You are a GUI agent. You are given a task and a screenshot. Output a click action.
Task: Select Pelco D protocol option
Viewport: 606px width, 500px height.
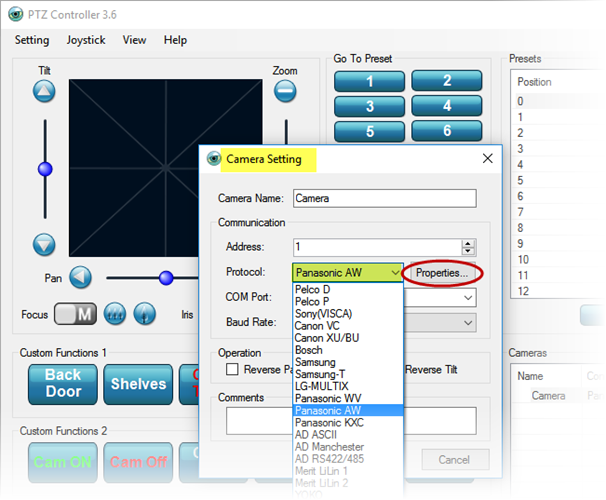[348, 289]
